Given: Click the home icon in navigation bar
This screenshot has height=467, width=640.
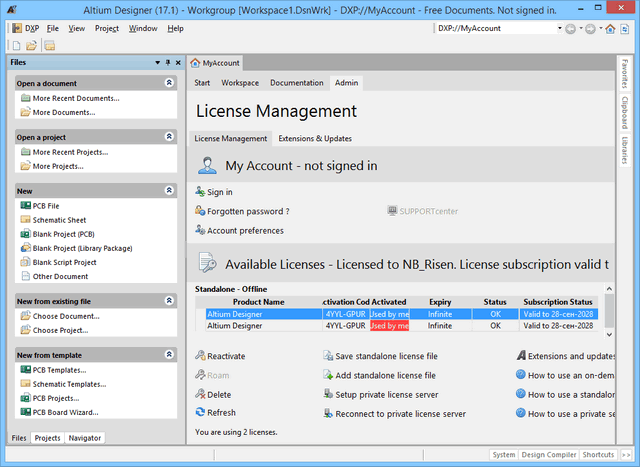Looking at the screenshot, I should click(610, 28).
